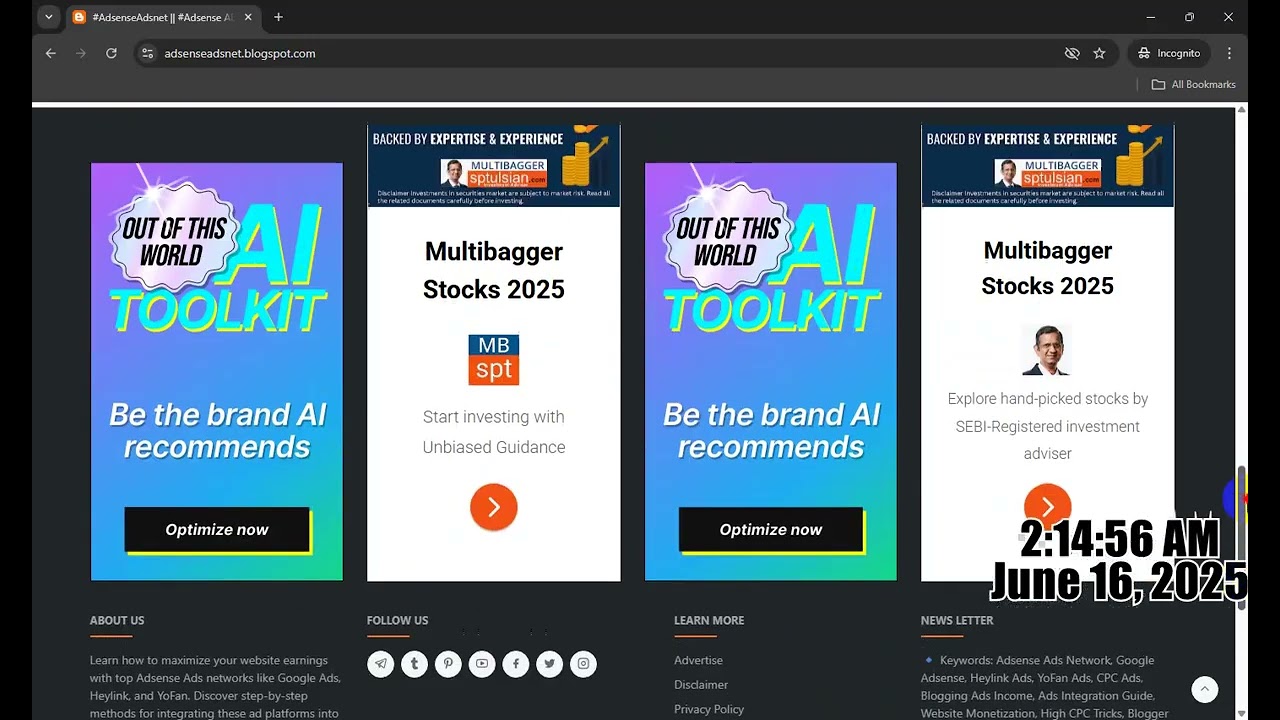Click the scrollbar down arrow
This screenshot has height=720, width=1280.
coord(1242,713)
